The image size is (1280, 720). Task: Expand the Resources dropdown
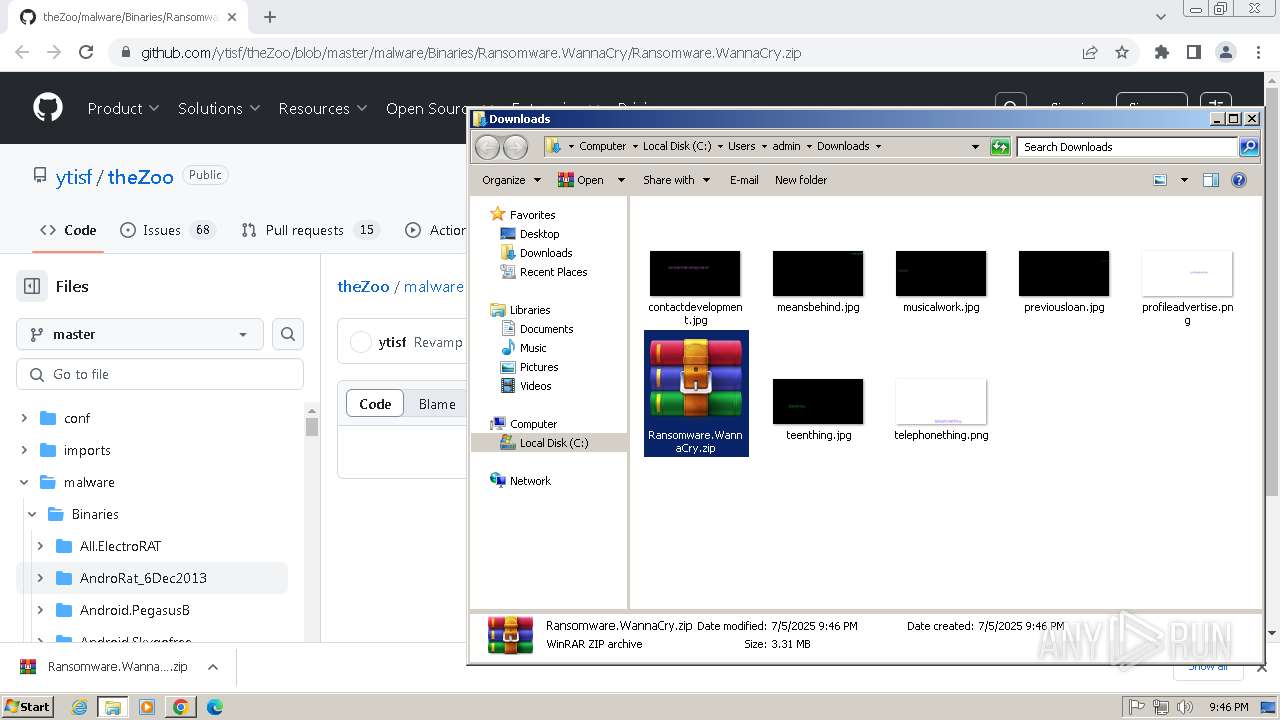323,108
